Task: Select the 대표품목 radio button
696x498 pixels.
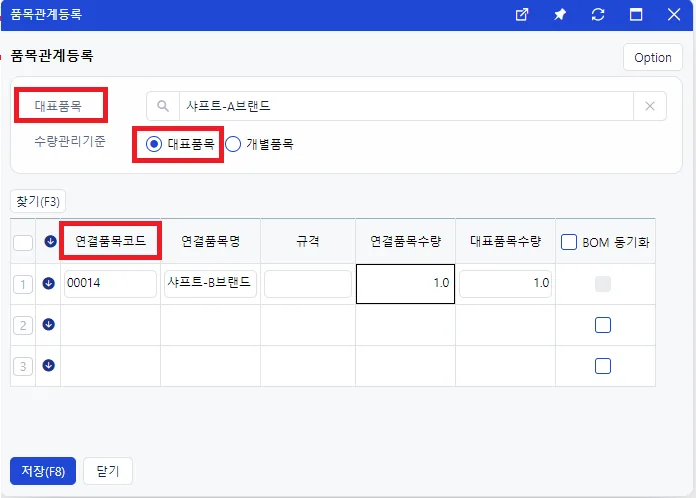Action: click(154, 144)
